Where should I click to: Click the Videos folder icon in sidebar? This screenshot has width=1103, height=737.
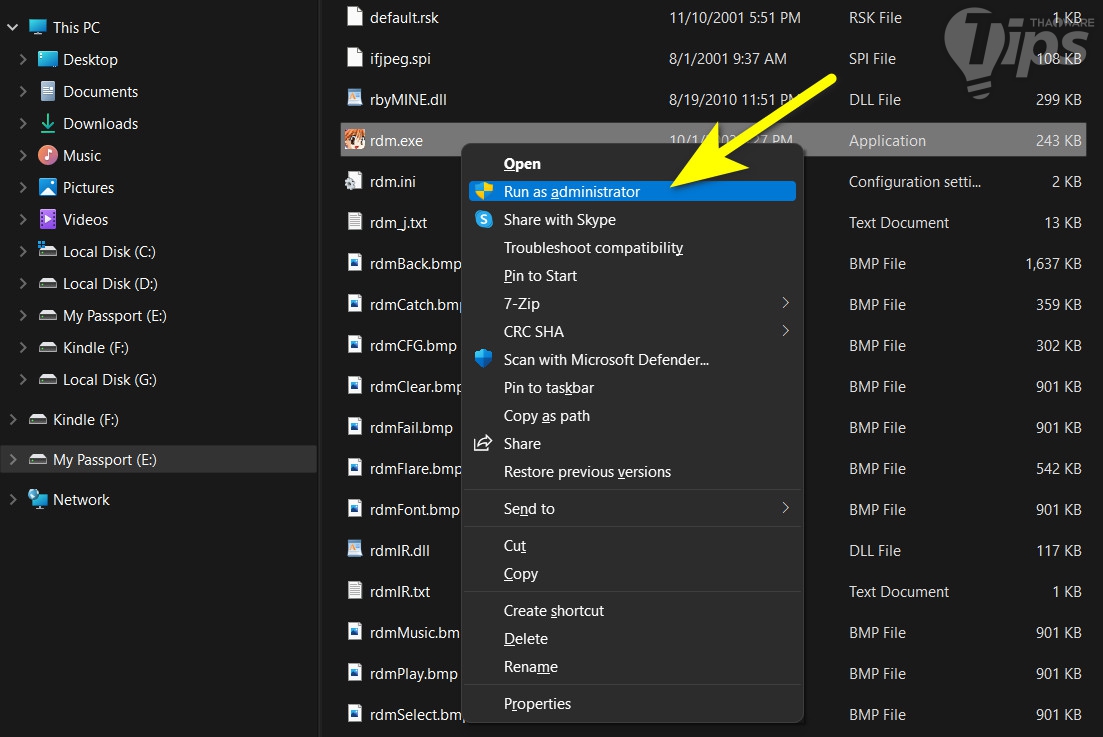tap(48, 219)
